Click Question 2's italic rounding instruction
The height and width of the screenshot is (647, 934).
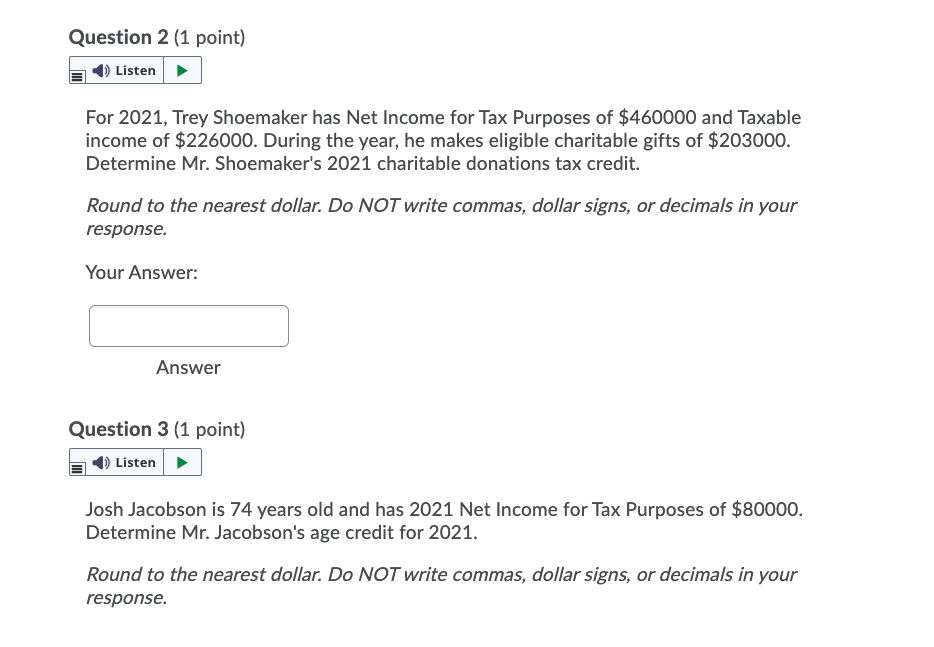click(440, 206)
